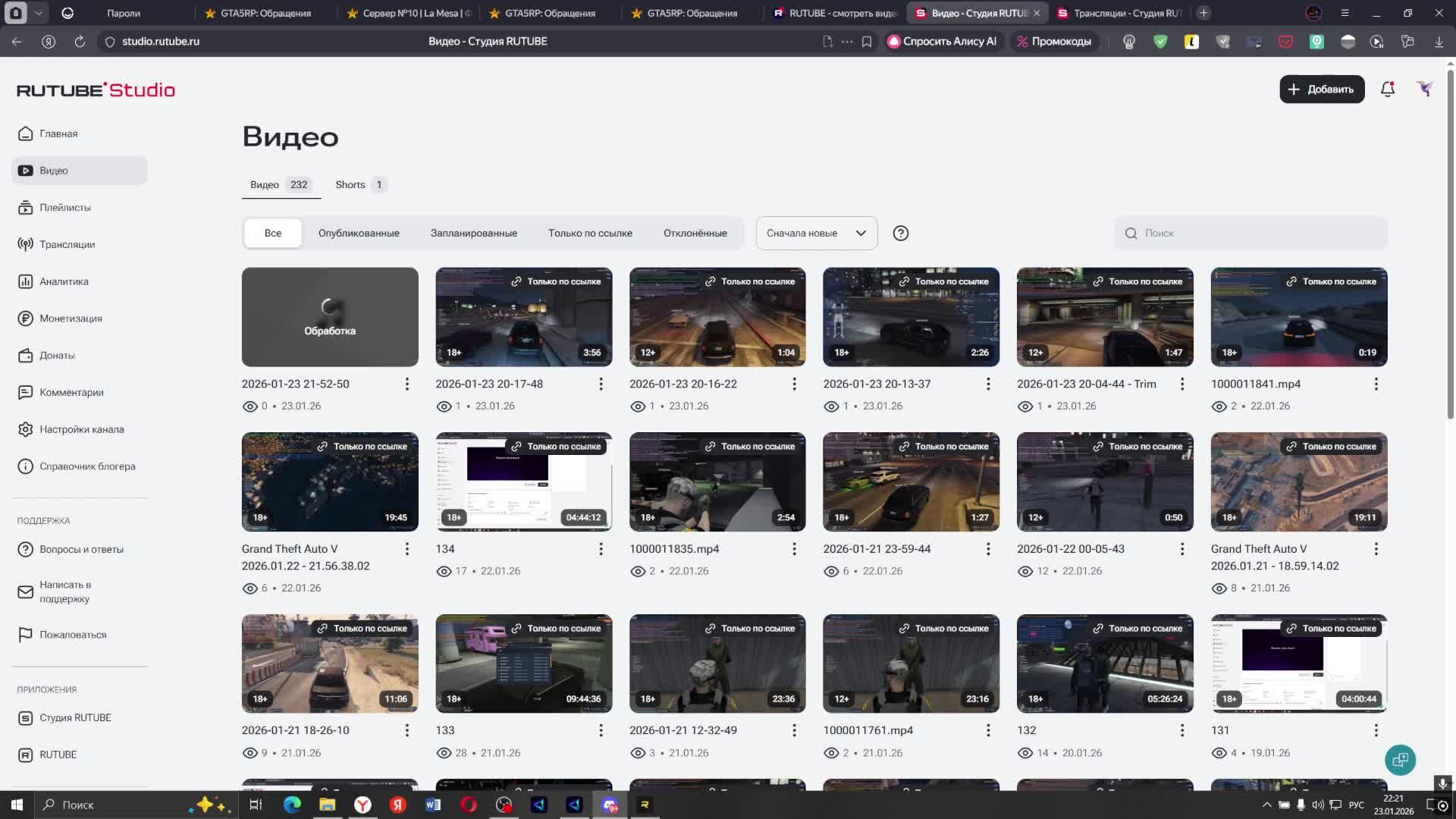Click user avatar in top right

1424,89
